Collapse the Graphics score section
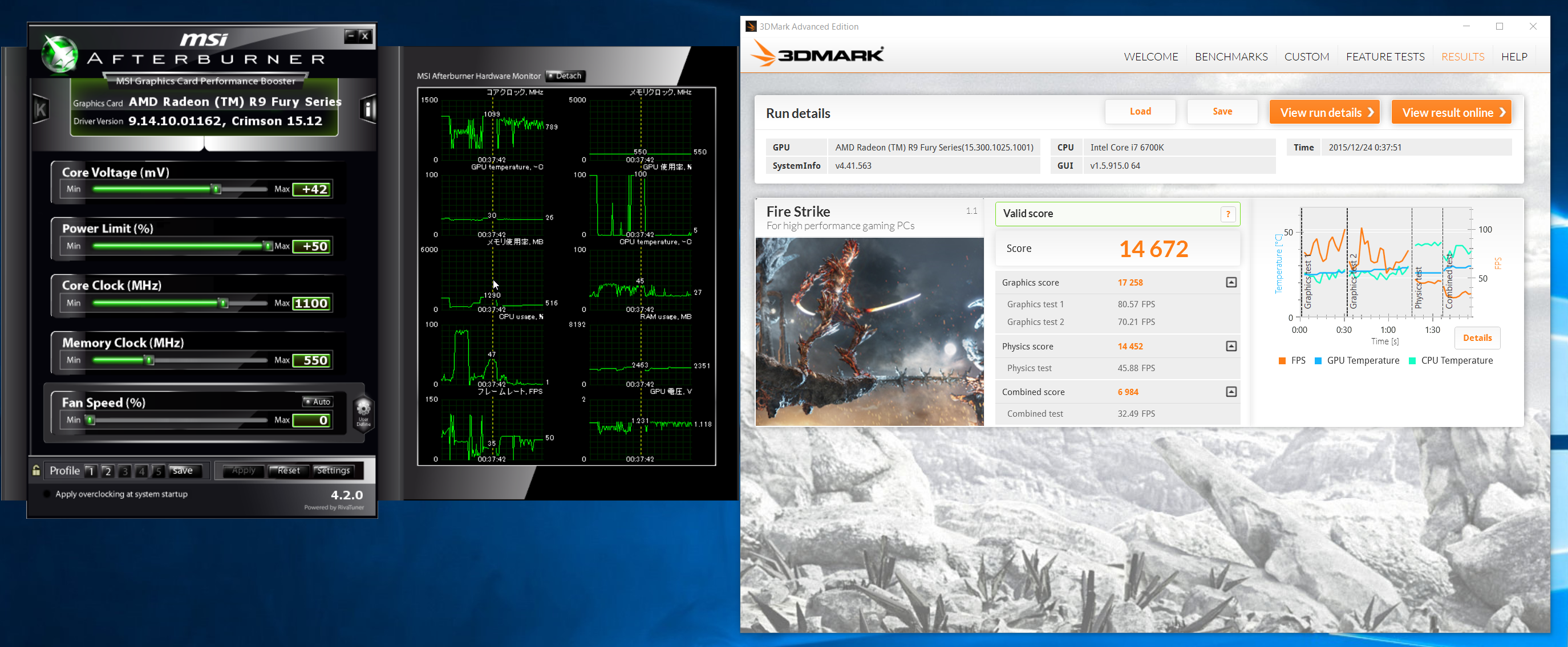The height and width of the screenshot is (647, 1568). coord(1231,282)
